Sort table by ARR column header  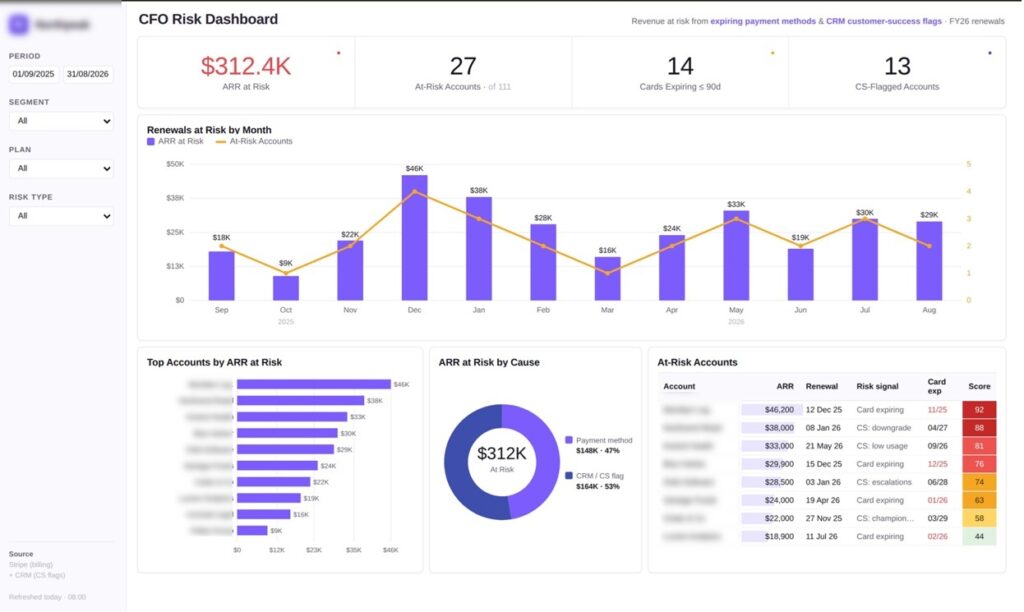click(785, 386)
